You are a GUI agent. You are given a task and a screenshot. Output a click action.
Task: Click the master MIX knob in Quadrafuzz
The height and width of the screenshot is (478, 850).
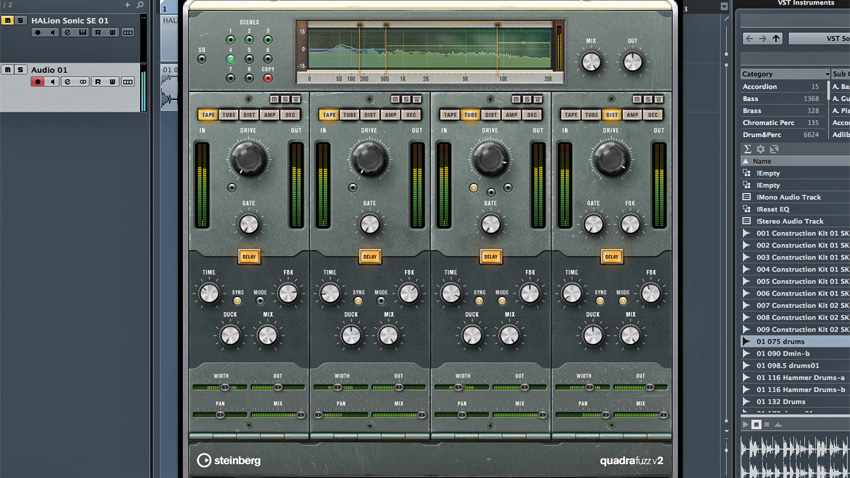591,62
